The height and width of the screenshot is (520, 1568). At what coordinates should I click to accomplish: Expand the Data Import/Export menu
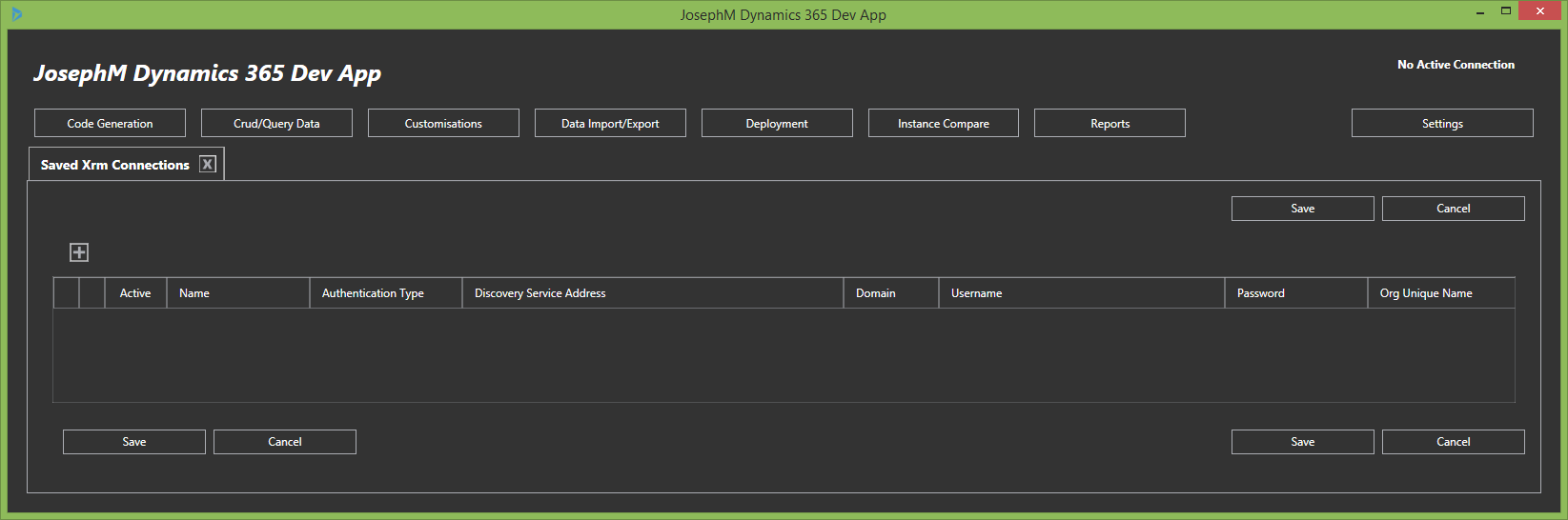[x=610, y=123]
